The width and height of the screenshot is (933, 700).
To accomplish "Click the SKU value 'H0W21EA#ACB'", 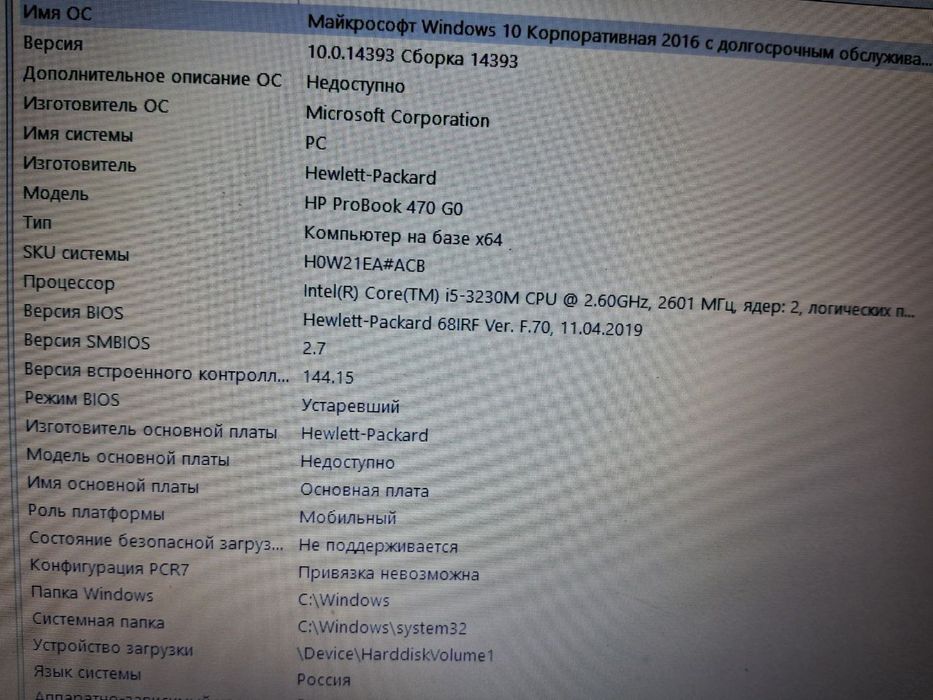I will pos(364,264).
